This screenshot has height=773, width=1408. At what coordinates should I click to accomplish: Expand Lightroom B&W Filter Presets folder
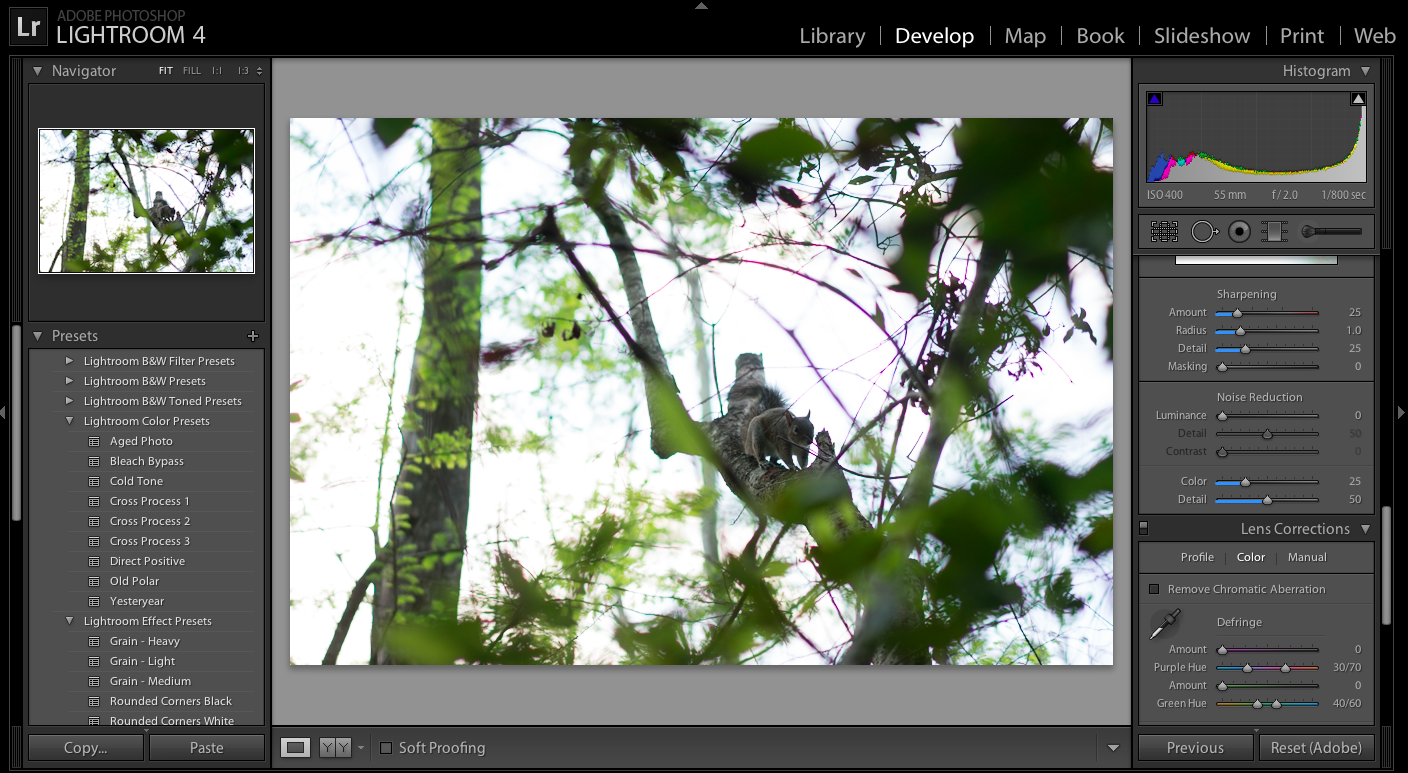pos(69,361)
